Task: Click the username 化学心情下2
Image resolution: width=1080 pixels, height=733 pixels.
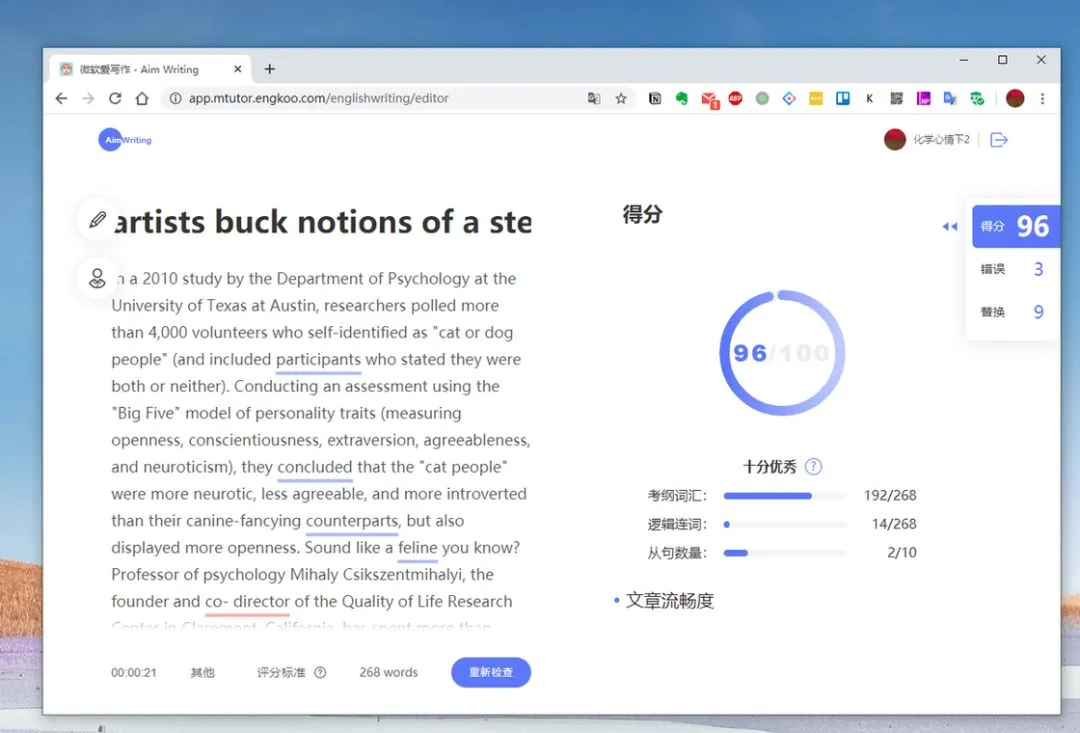Action: coord(942,140)
